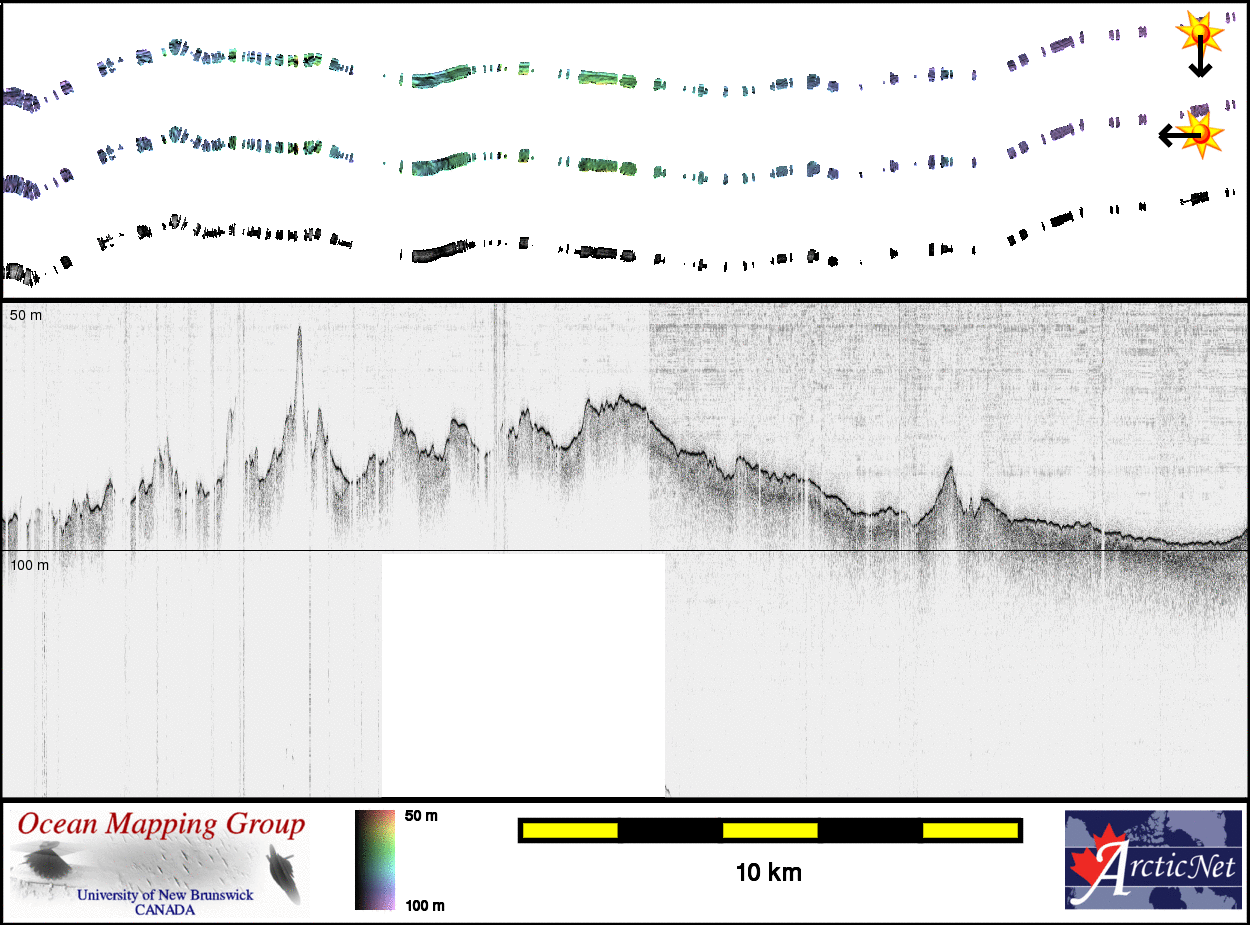Select the 10 km scale bar label
Image resolution: width=1250 pixels, height=925 pixels.
coord(768,872)
